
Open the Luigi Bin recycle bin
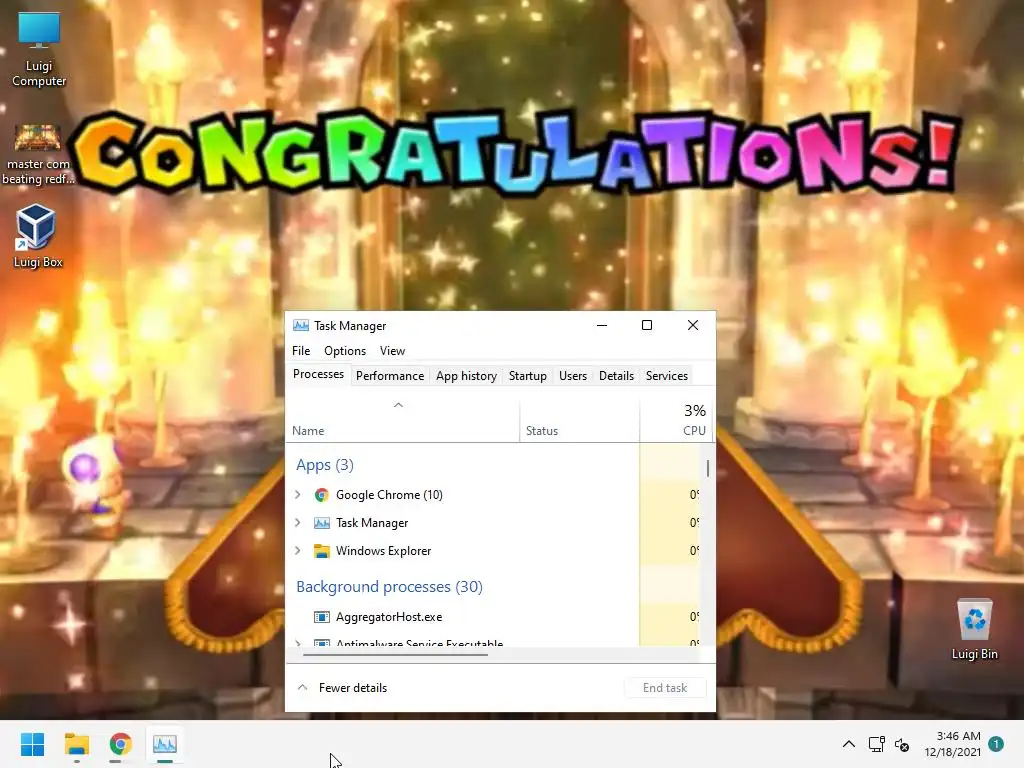[974, 630]
